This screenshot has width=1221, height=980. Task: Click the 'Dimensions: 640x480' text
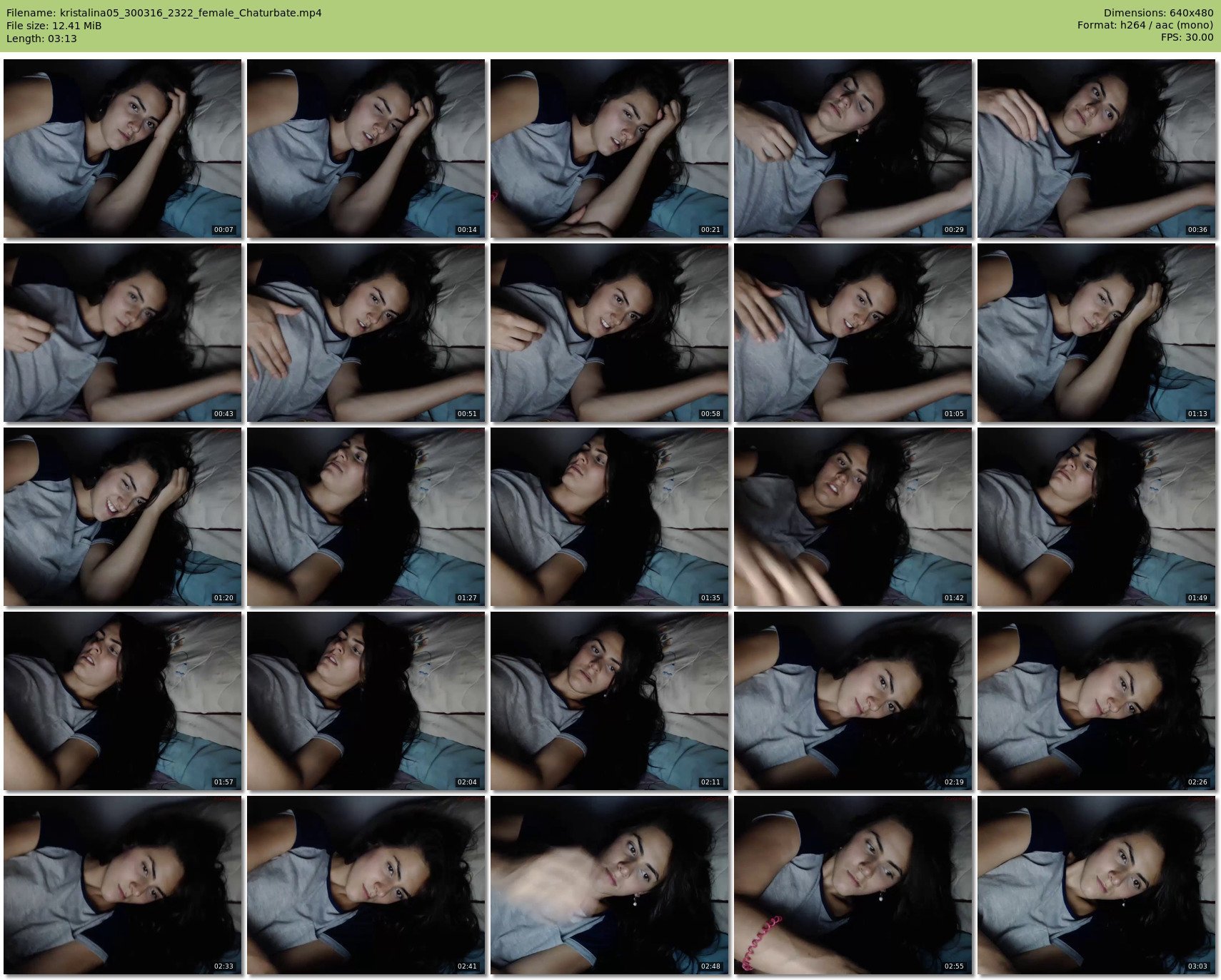click(x=1158, y=13)
